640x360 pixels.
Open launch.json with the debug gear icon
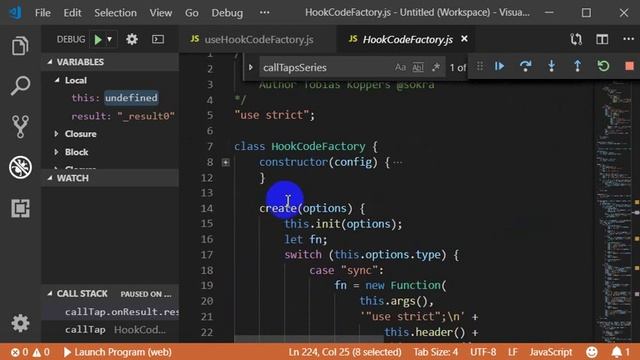click(x=131, y=40)
